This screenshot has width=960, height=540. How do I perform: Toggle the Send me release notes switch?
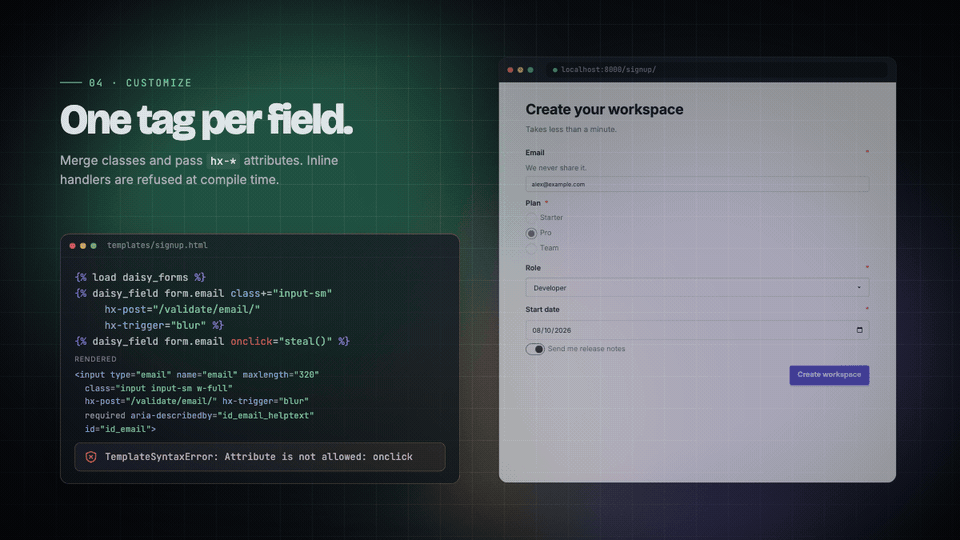click(535, 349)
